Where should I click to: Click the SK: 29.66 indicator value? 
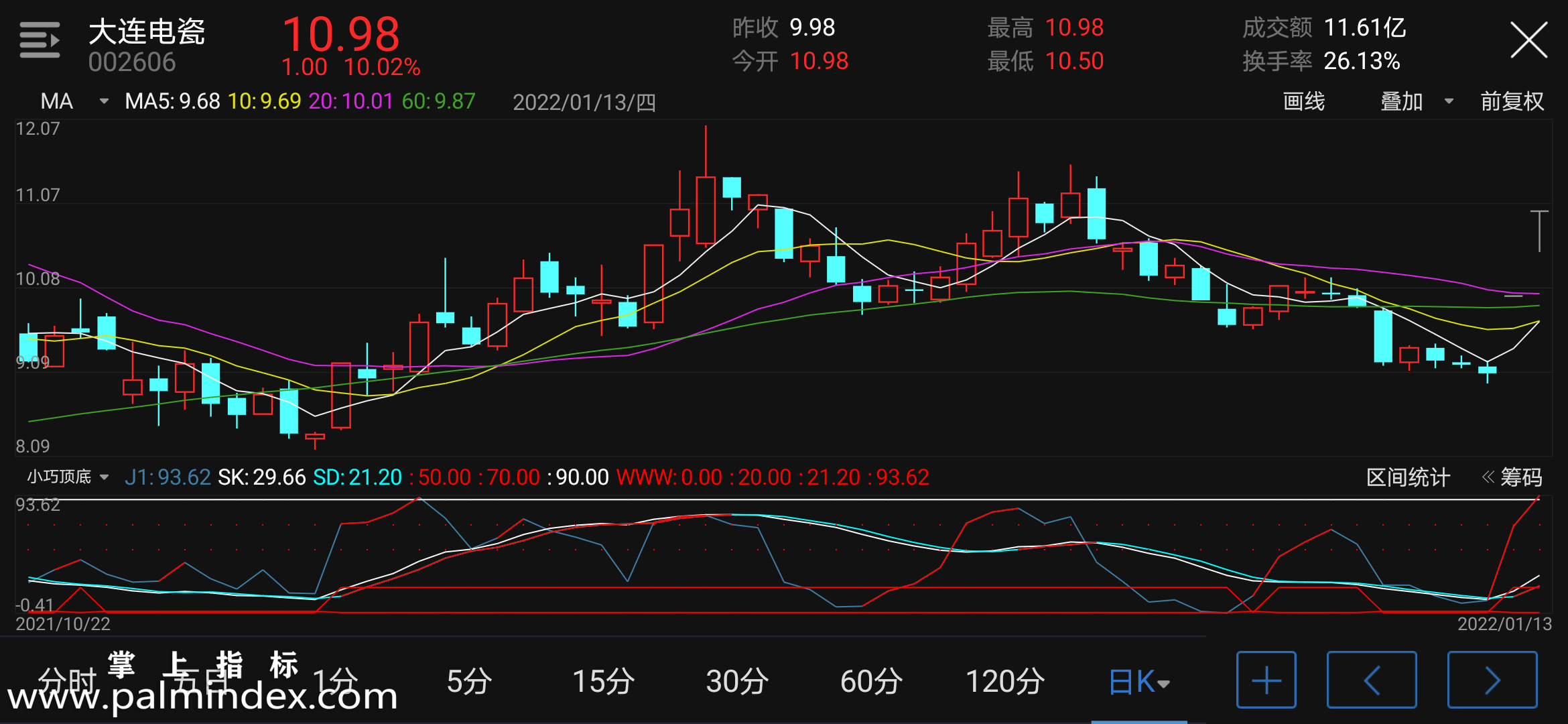tap(261, 477)
